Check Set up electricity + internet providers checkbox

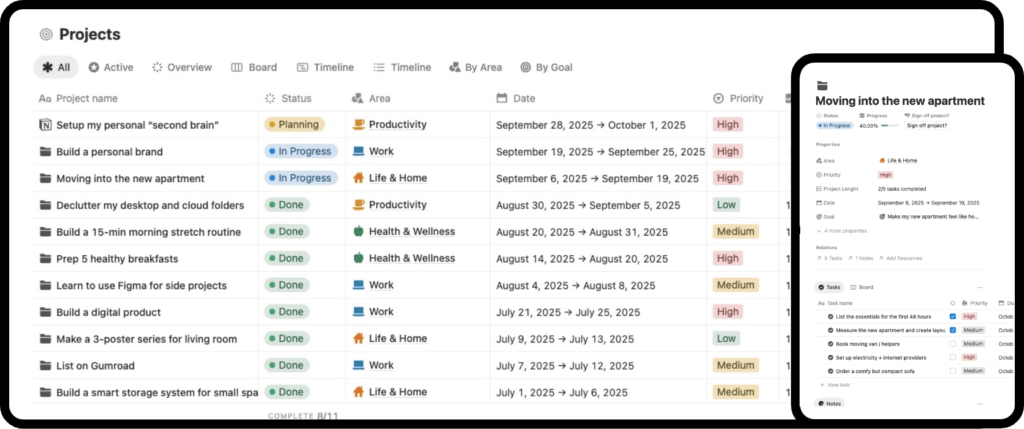(x=953, y=357)
